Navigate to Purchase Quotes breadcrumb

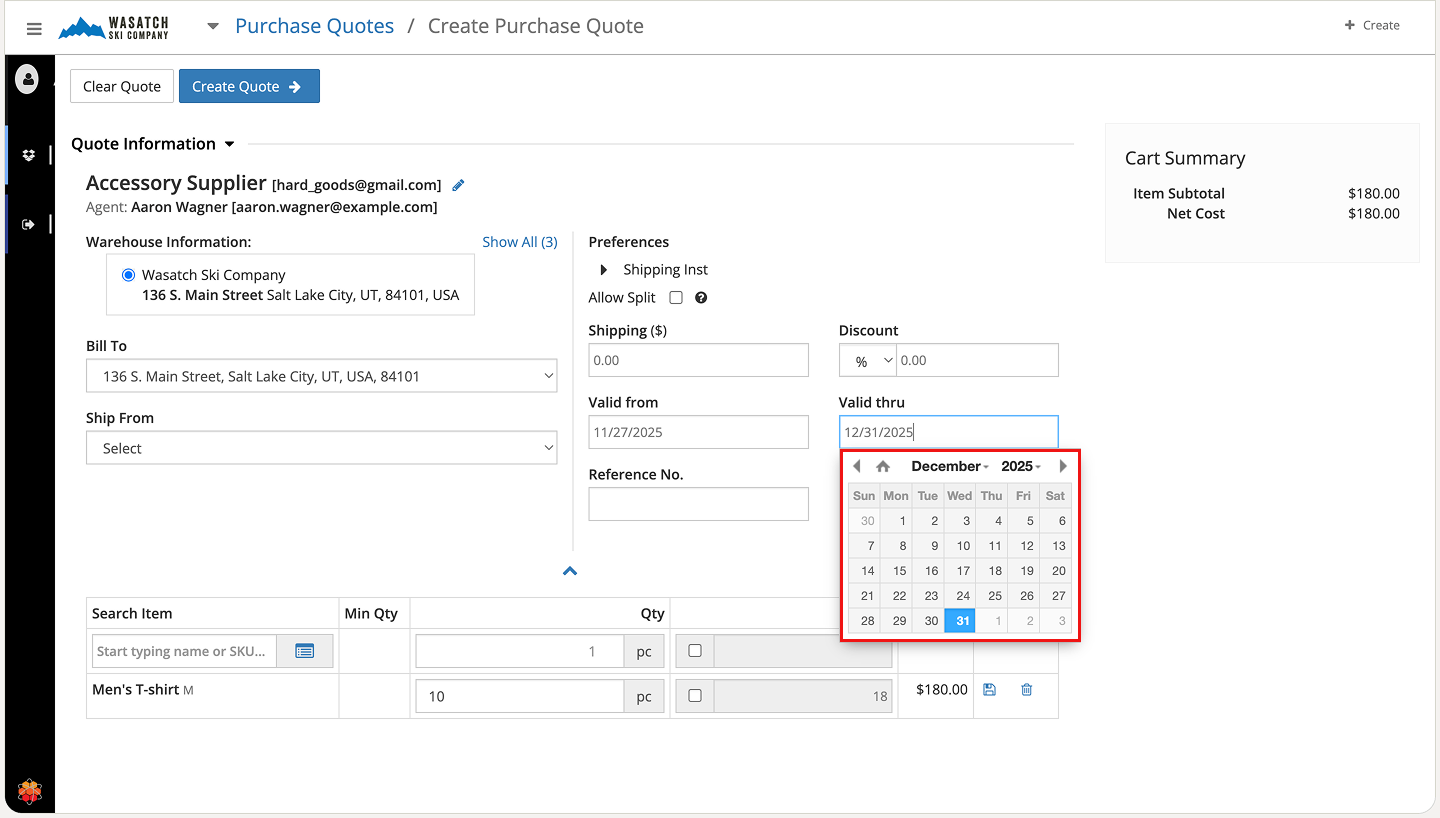tap(314, 26)
